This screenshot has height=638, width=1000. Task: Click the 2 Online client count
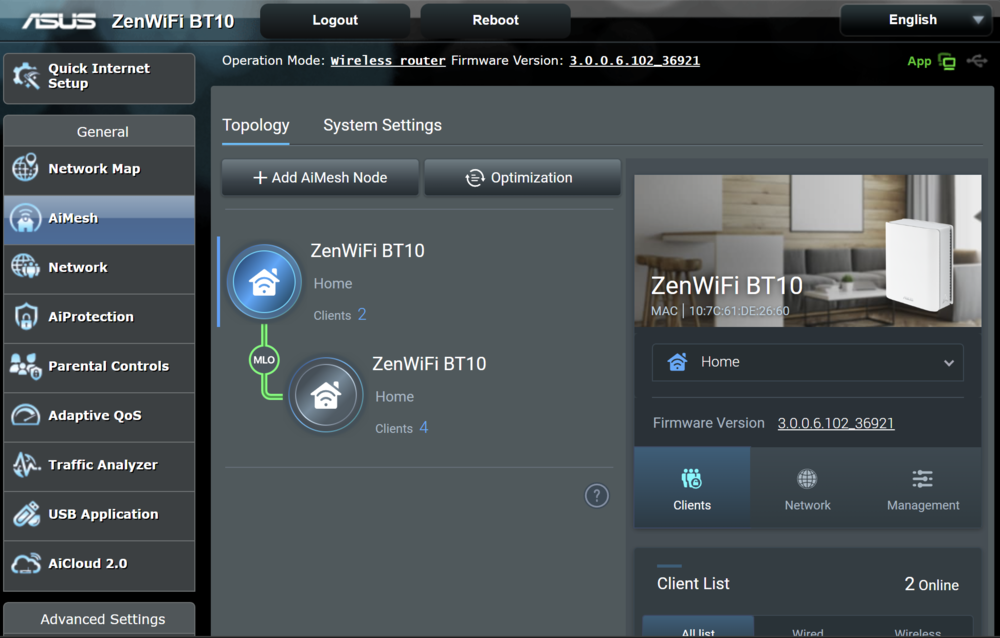click(x=931, y=584)
